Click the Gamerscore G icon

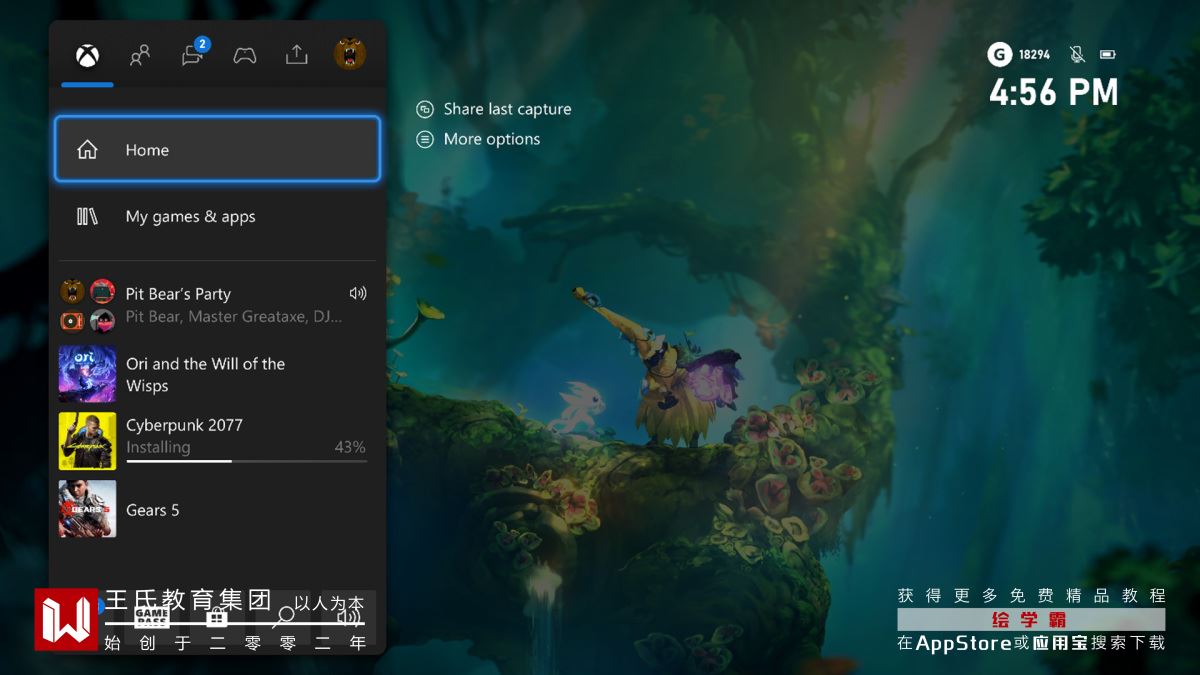point(999,54)
